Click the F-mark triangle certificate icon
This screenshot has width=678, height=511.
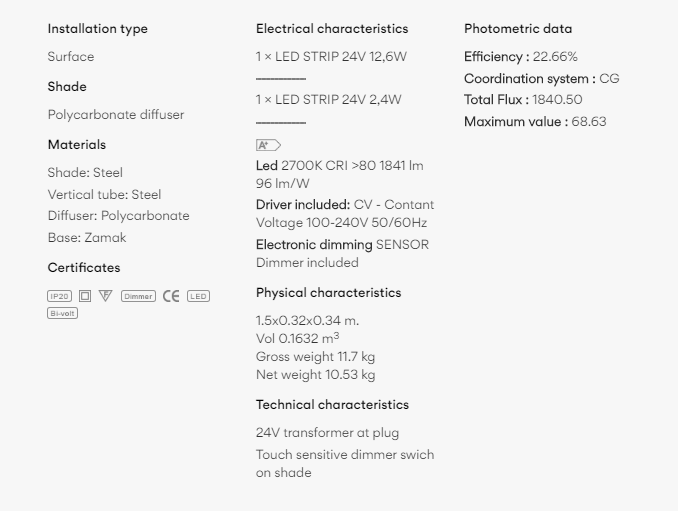pos(106,296)
